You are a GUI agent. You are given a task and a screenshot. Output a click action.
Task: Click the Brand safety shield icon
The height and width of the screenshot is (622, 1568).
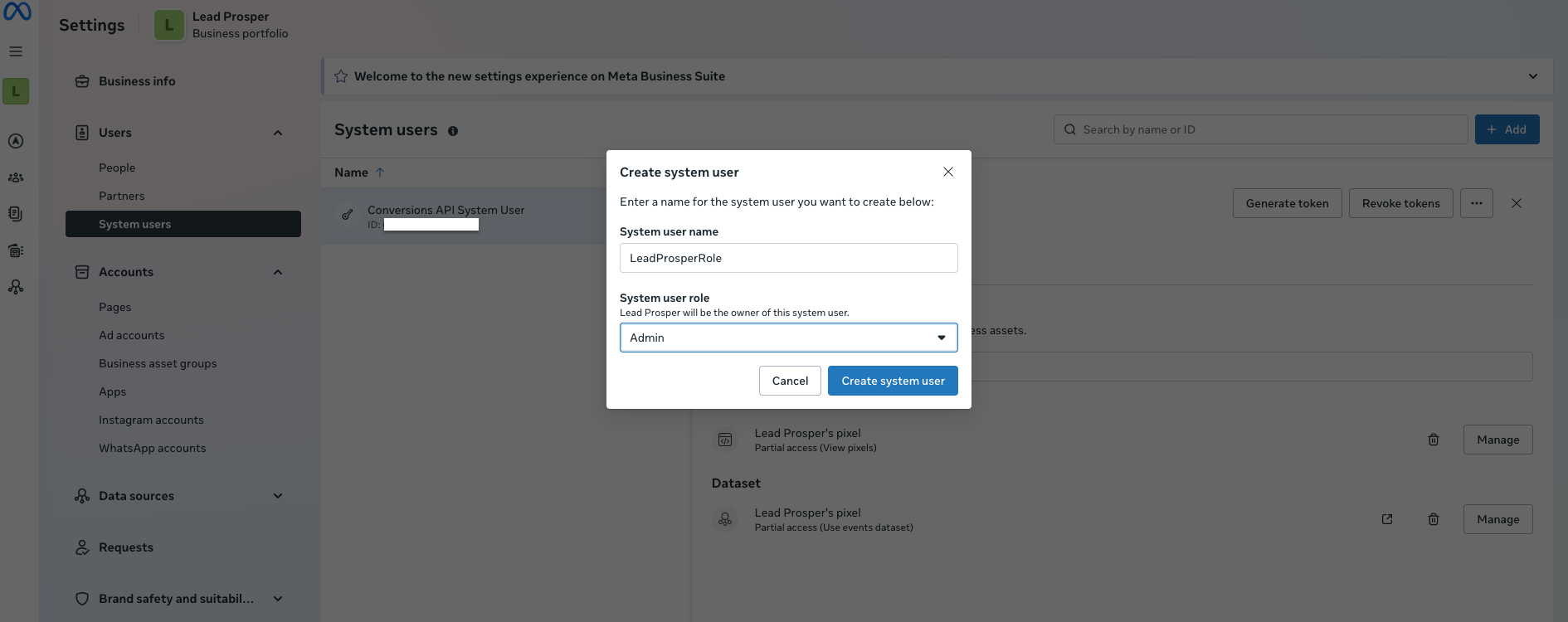pyautogui.click(x=82, y=599)
